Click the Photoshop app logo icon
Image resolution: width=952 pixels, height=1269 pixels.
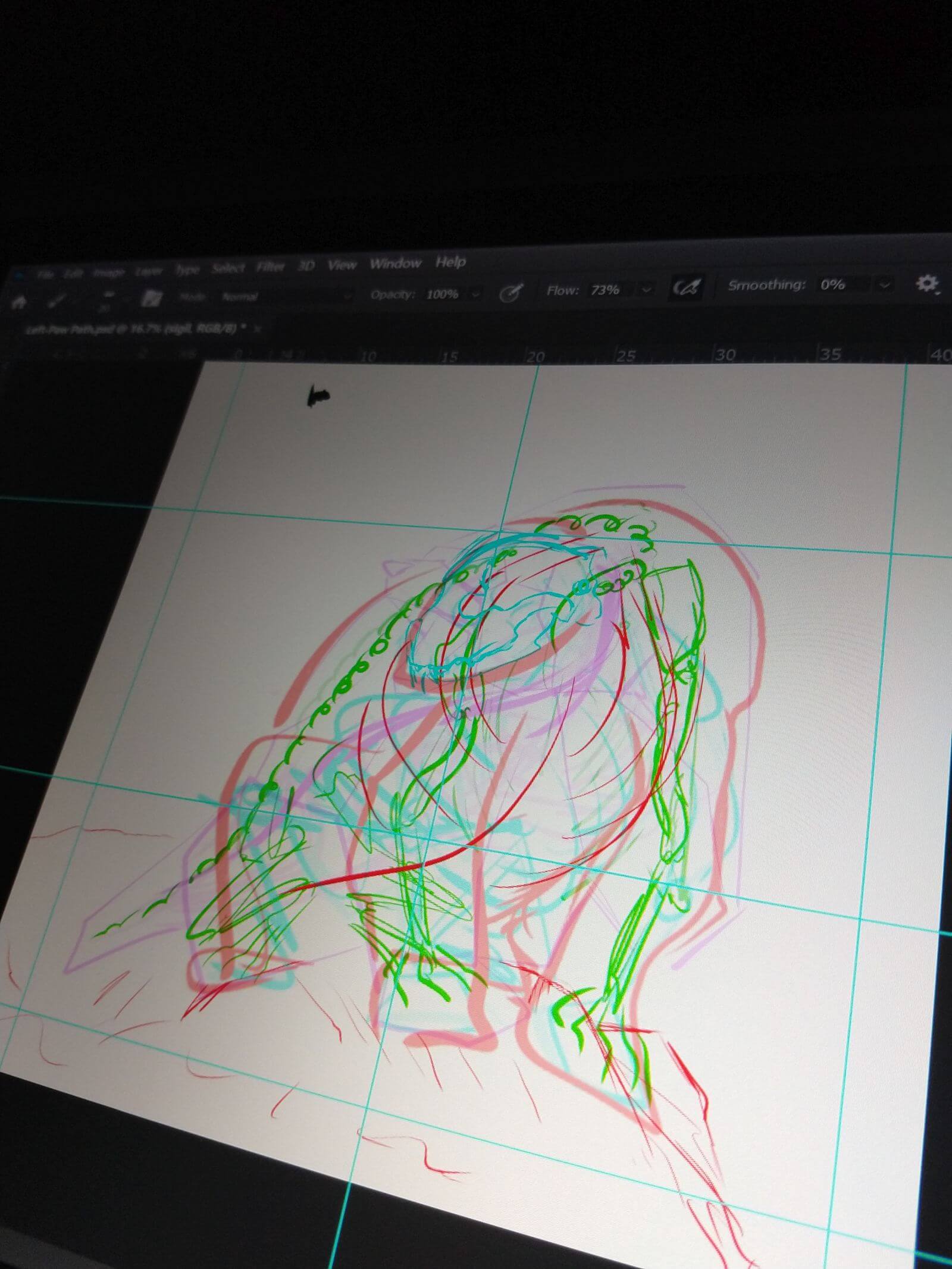coord(18,275)
